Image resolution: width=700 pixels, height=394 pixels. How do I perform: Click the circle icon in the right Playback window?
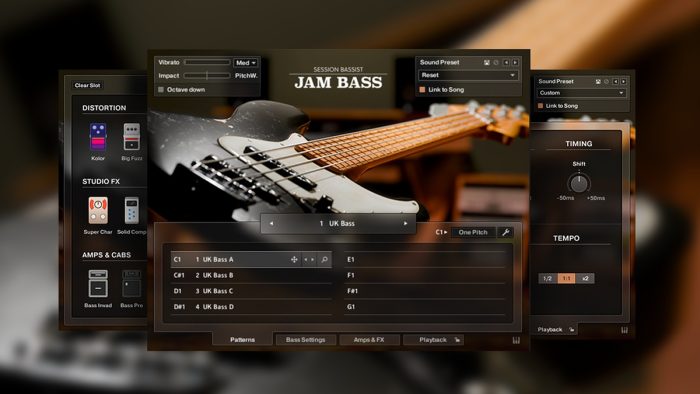pyautogui.click(x=606, y=81)
